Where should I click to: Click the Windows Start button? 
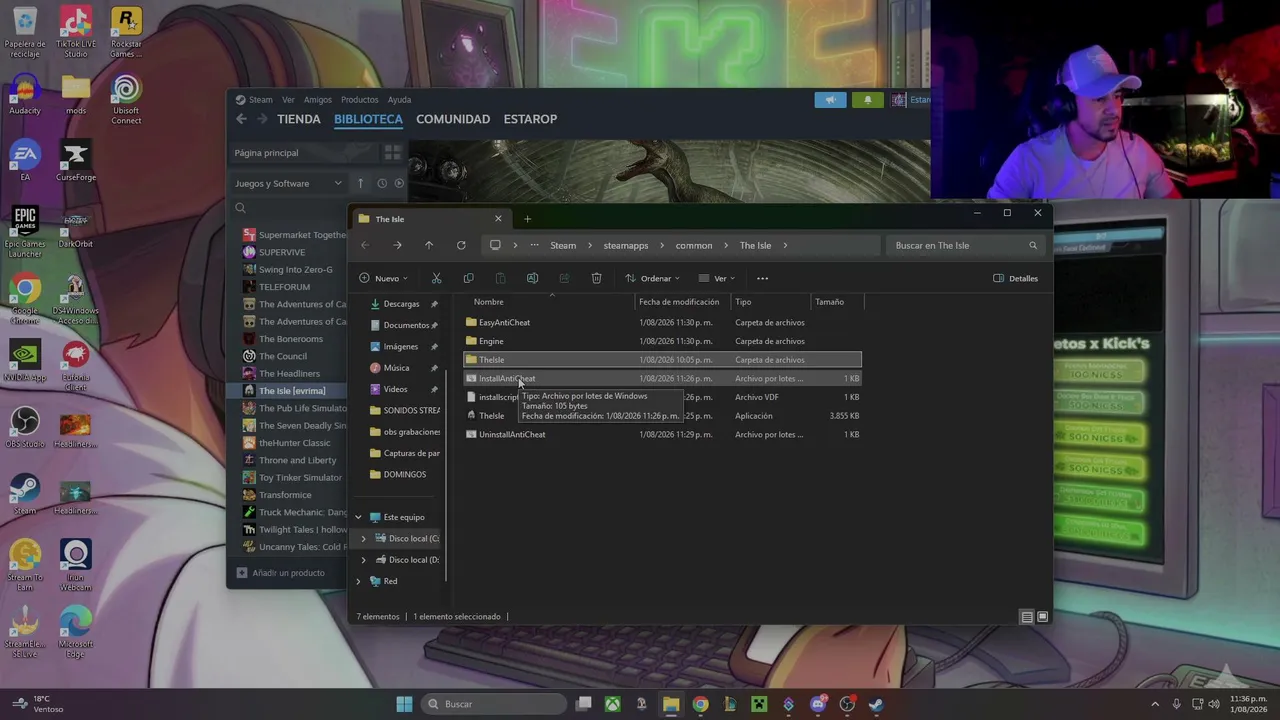pyautogui.click(x=404, y=704)
